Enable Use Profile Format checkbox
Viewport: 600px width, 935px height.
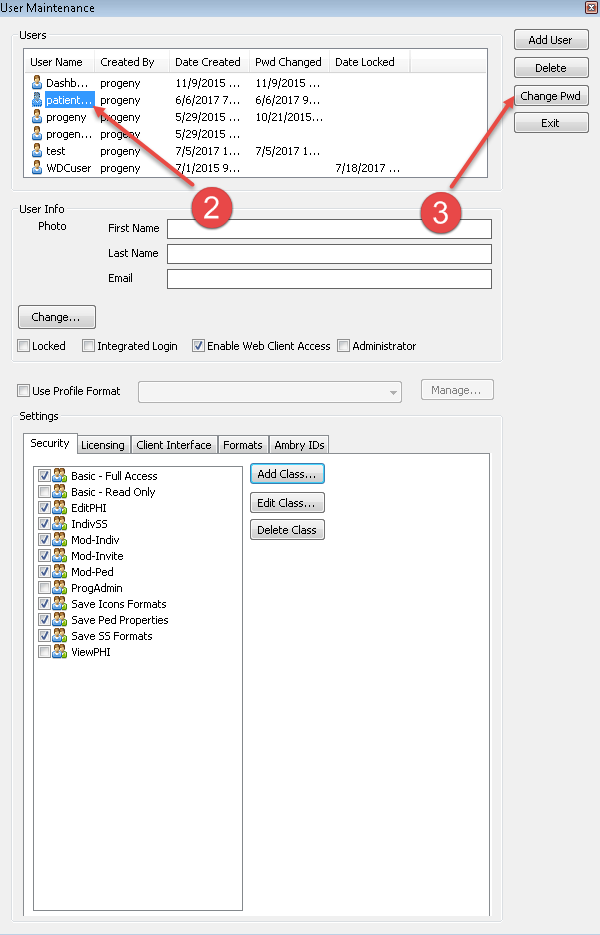pos(23,391)
